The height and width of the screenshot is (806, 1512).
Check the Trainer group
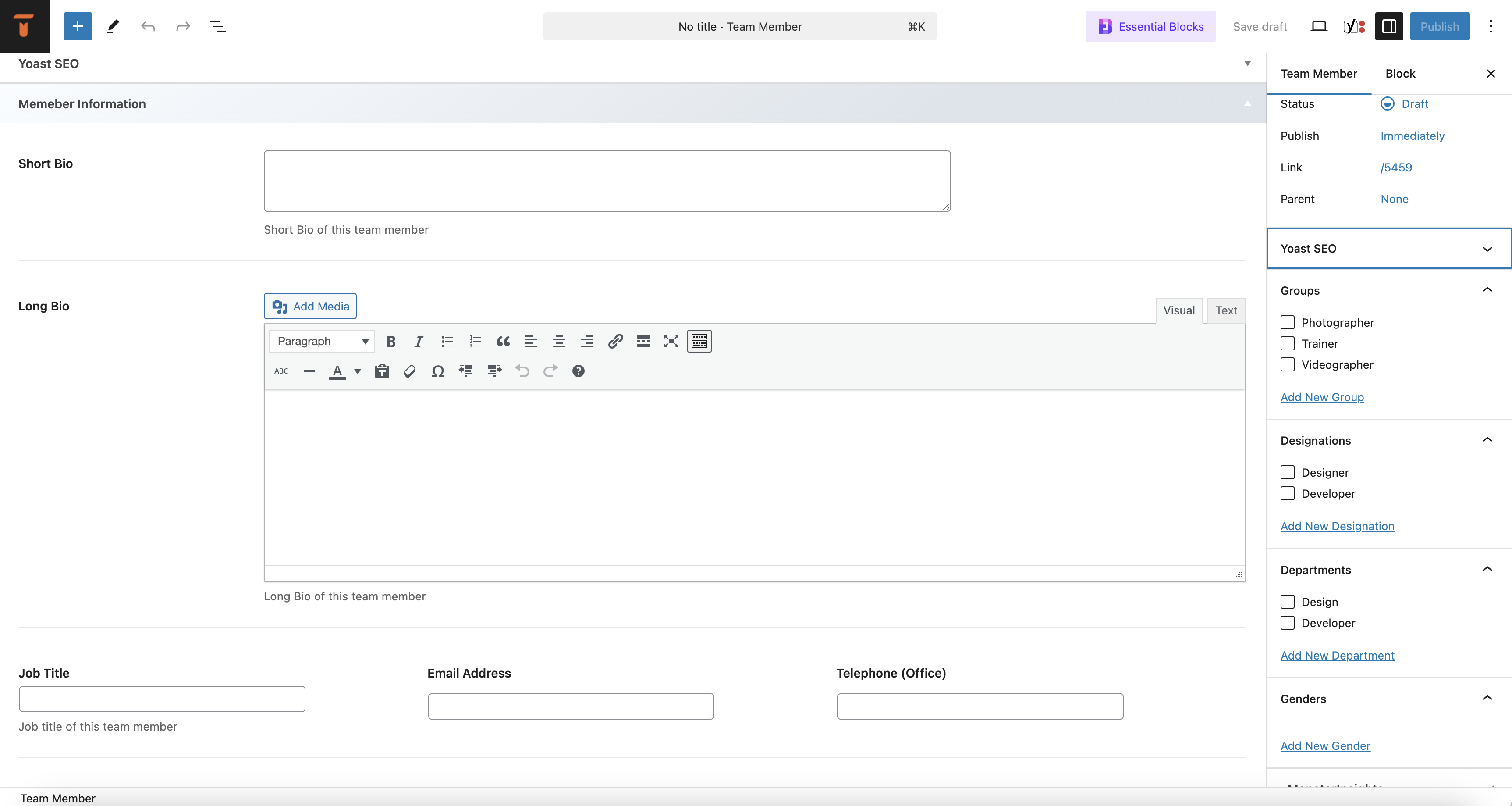(x=1287, y=344)
